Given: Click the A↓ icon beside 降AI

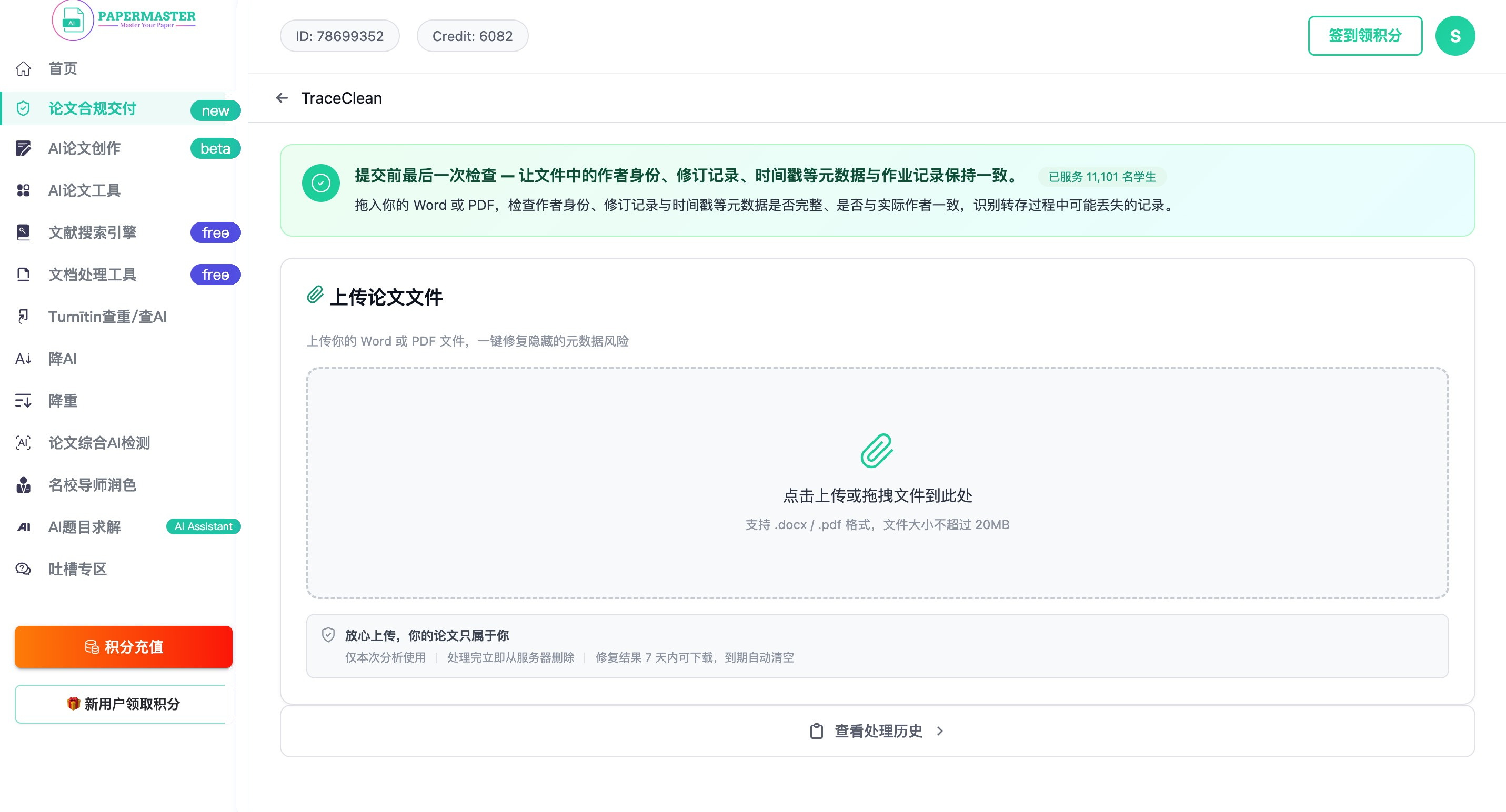Looking at the screenshot, I should point(23,359).
